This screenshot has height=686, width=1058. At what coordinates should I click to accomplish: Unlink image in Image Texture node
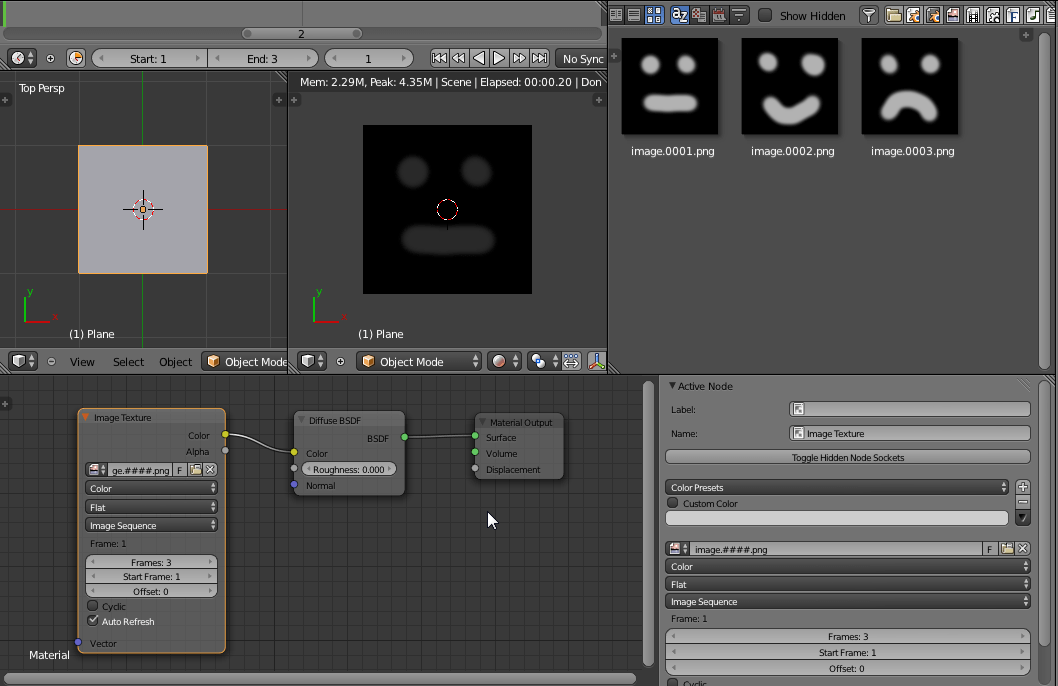tap(211, 469)
